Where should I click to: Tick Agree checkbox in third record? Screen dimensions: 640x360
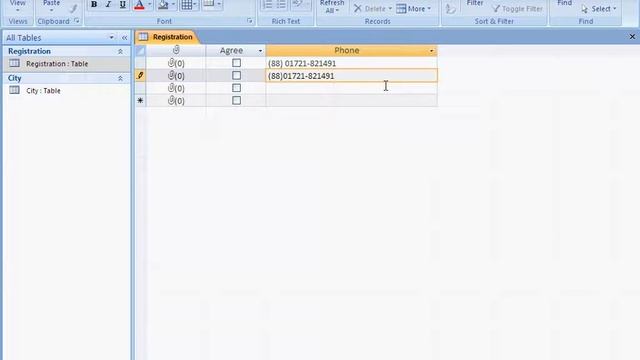[236, 88]
